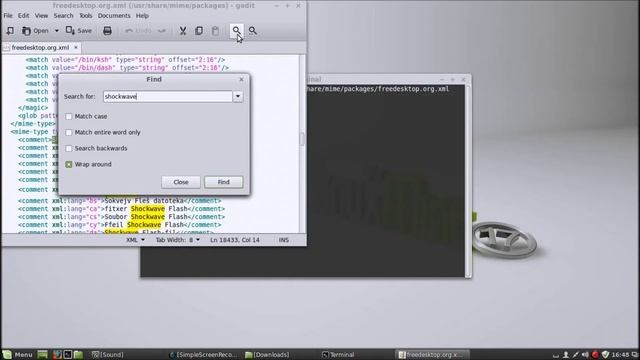Click the Shockwave highlight in the "ca" comment line

tap(147, 209)
